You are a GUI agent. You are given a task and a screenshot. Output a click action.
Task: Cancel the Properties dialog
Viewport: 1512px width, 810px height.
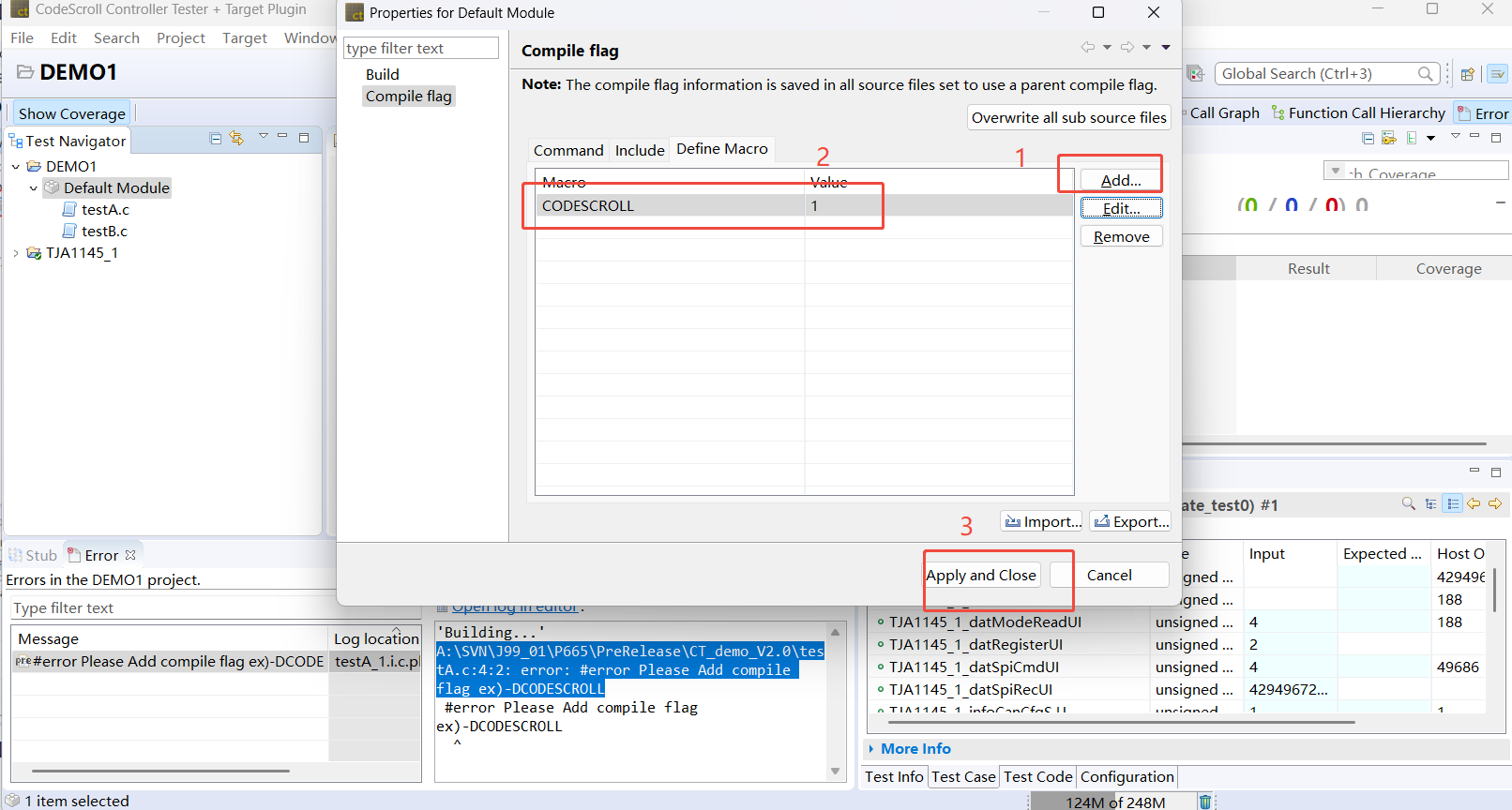click(1109, 575)
